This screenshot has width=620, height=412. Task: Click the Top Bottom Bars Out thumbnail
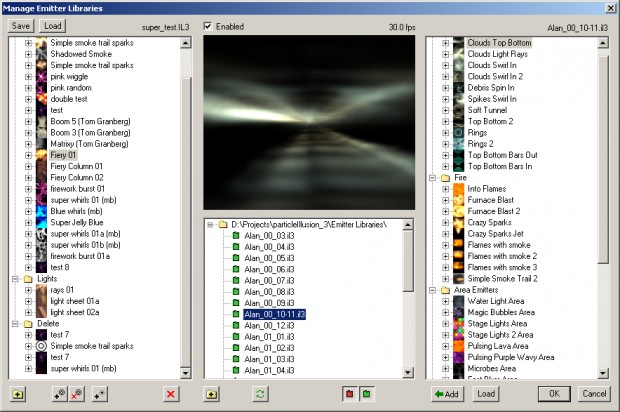459,155
